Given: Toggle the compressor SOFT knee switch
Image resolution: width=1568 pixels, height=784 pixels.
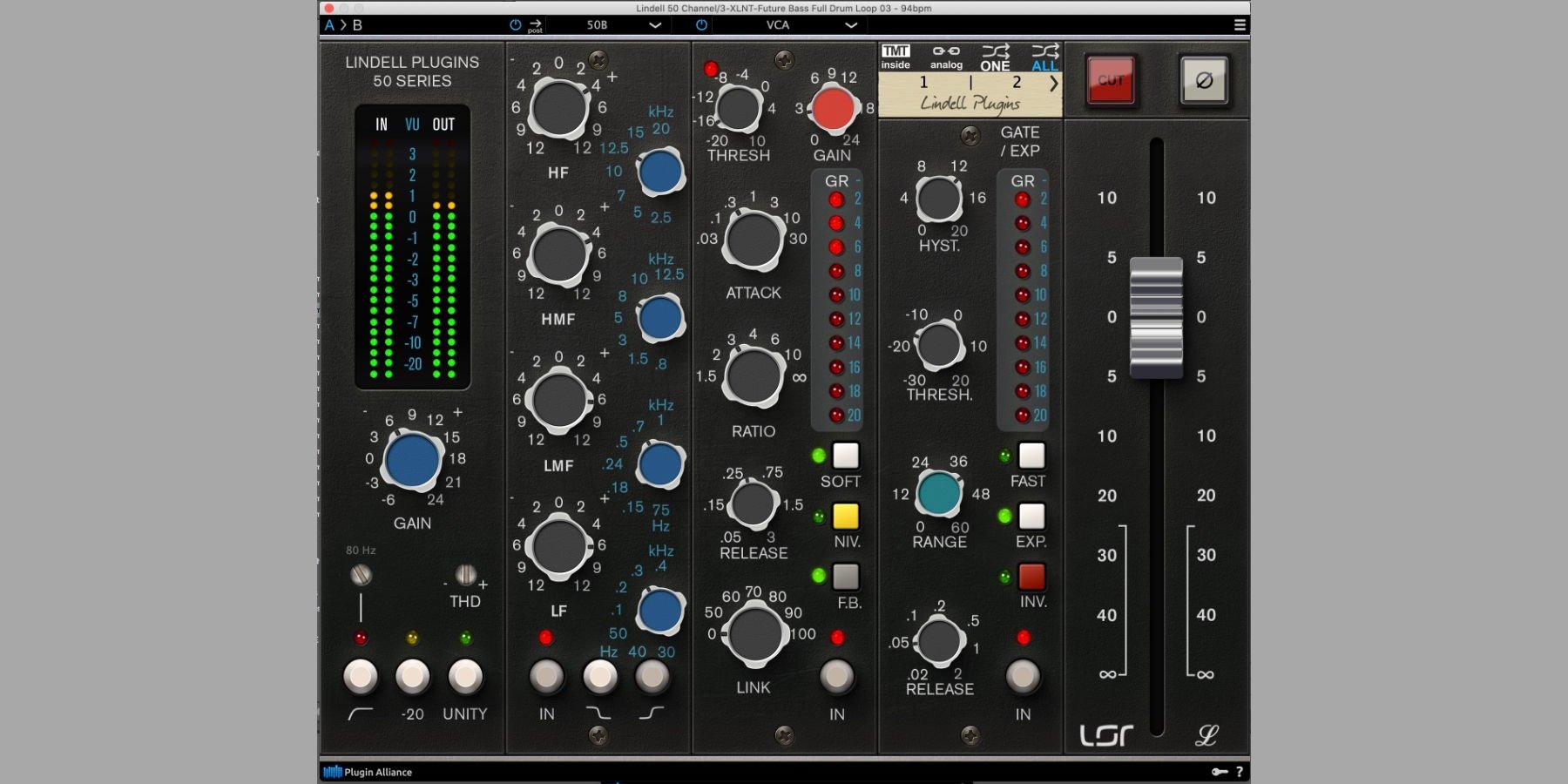Looking at the screenshot, I should (845, 456).
